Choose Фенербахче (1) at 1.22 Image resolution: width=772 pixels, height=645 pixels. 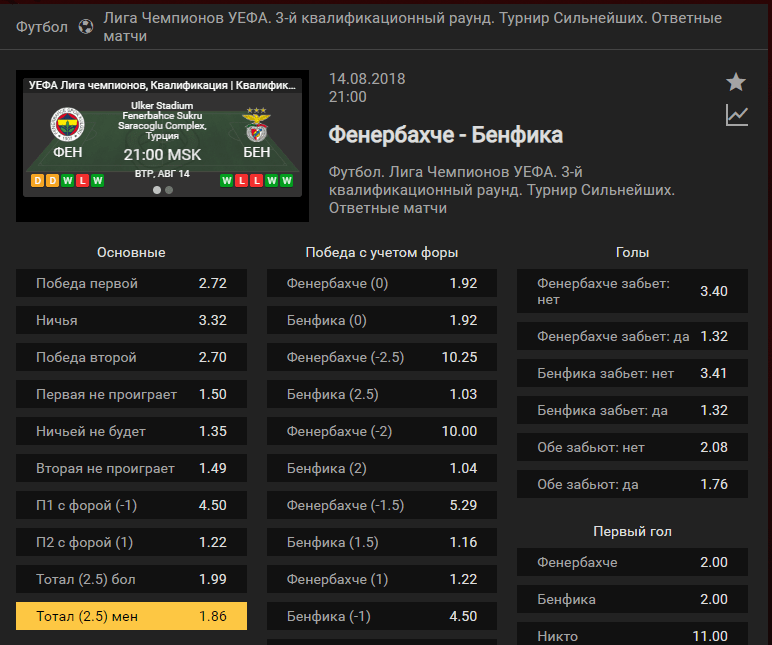[x=382, y=579]
